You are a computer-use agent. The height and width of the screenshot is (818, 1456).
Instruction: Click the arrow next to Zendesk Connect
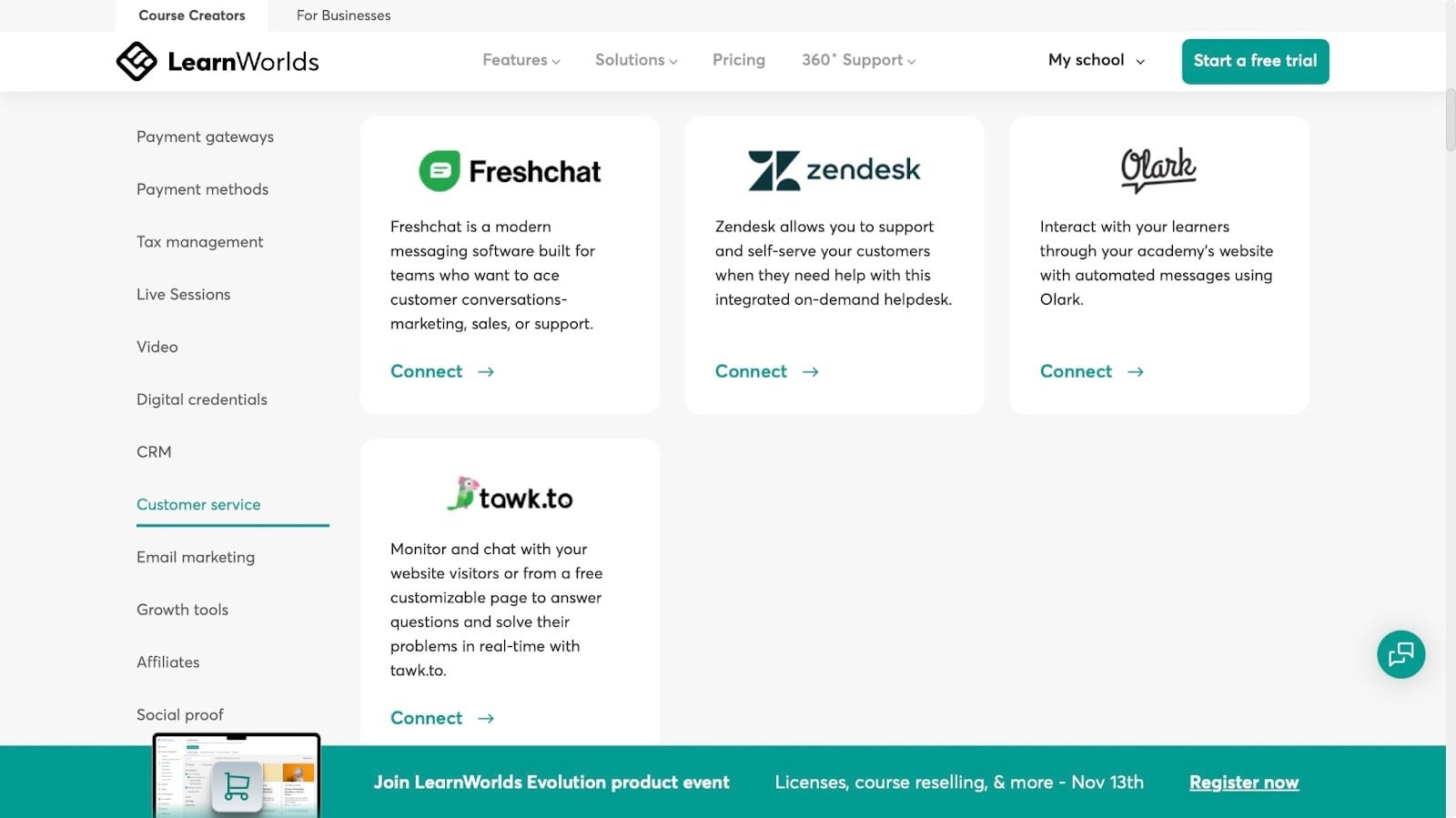811,371
